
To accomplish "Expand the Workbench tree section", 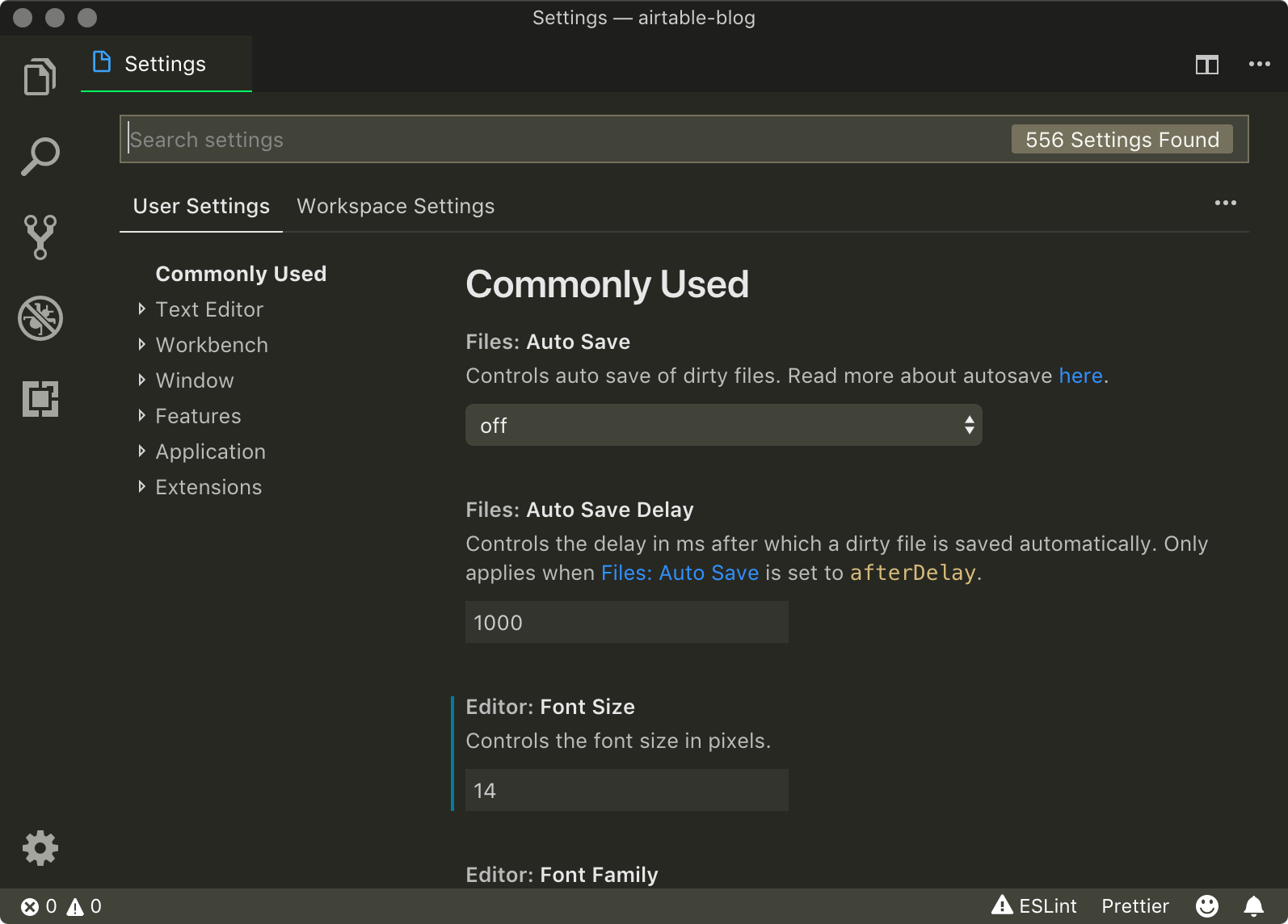I will tap(212, 345).
